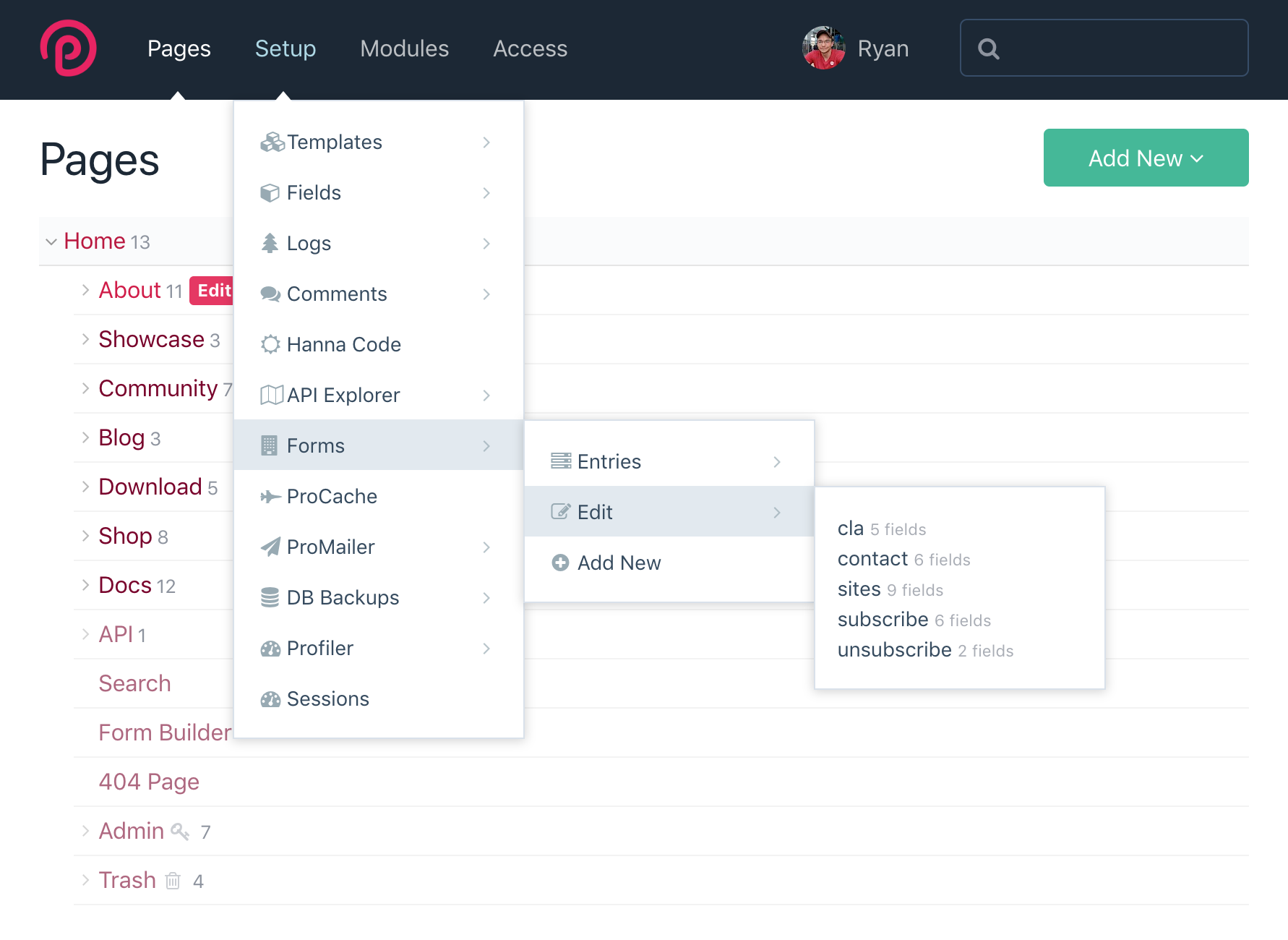Open the Community page in tree
Viewport: 1288px width, 940px height.
tap(158, 388)
